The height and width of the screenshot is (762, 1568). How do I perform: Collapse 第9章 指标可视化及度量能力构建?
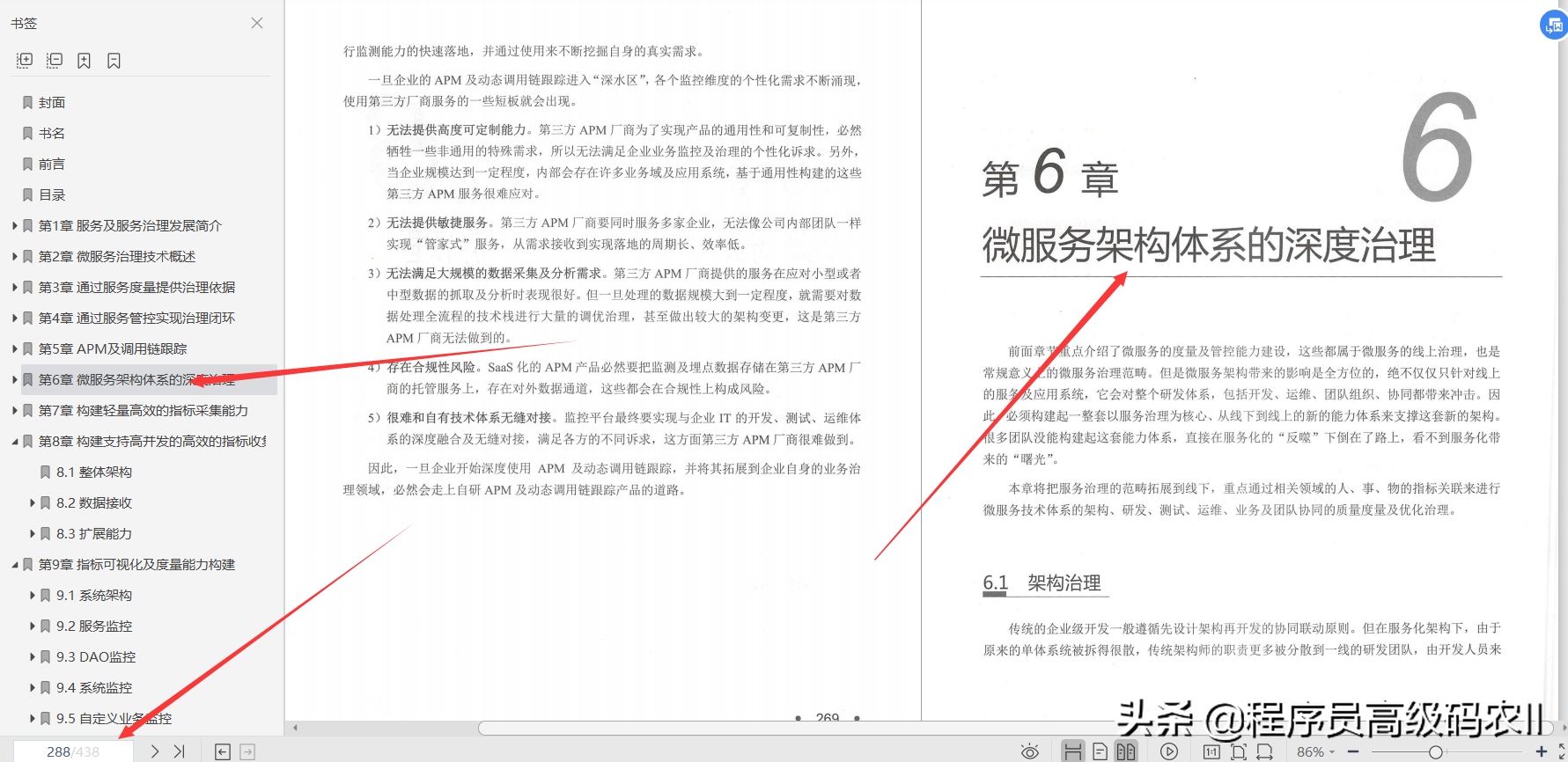click(x=15, y=564)
